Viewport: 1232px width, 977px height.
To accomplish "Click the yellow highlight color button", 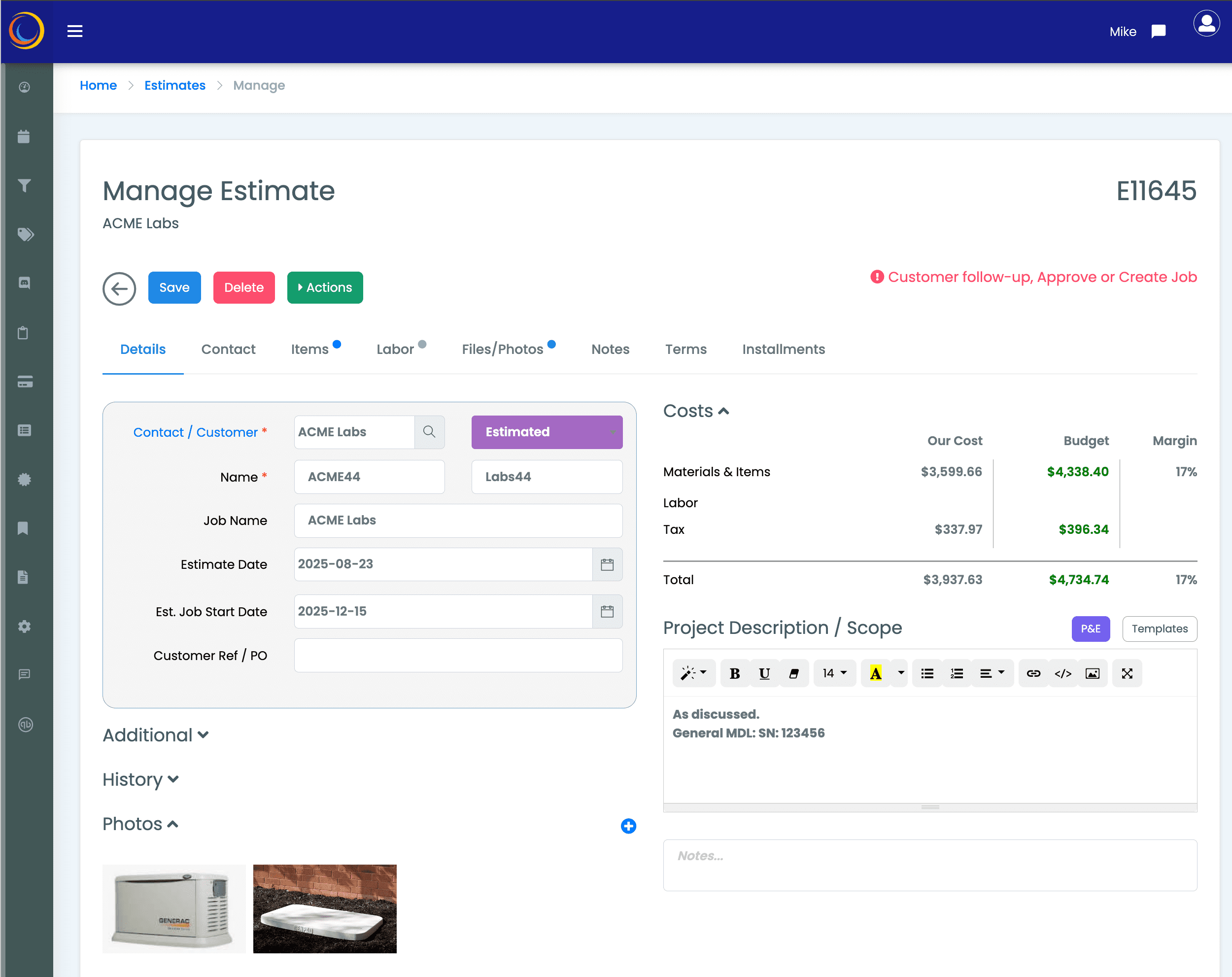I will [x=875, y=673].
